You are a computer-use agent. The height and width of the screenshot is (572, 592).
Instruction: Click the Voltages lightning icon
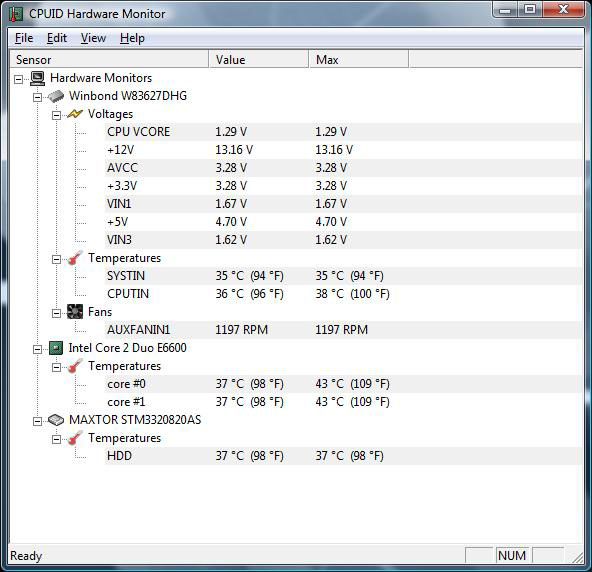click(75, 114)
